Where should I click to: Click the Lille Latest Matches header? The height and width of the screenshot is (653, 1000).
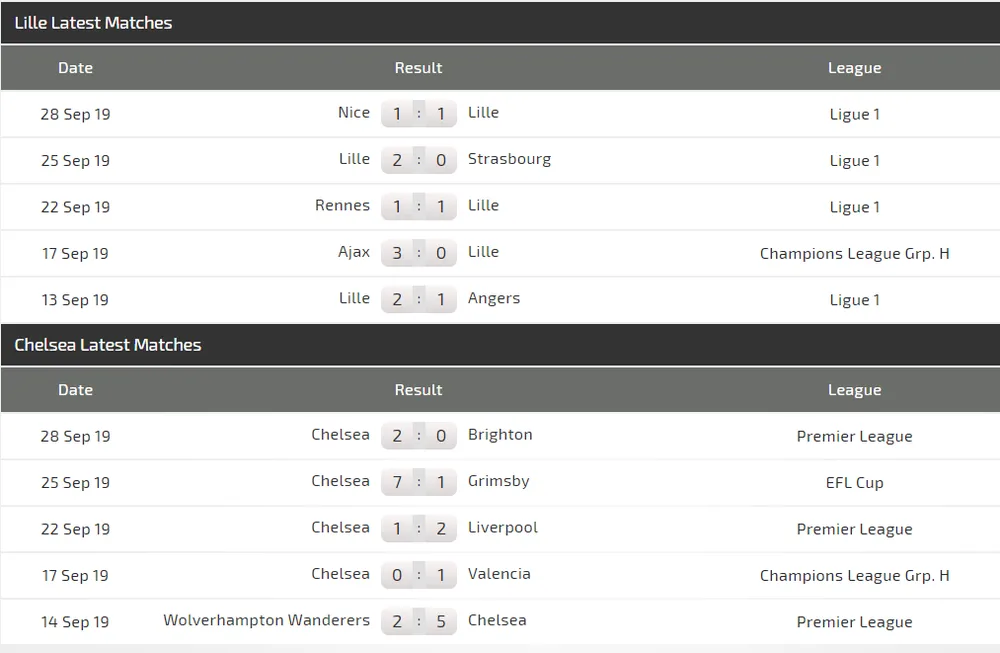point(93,22)
